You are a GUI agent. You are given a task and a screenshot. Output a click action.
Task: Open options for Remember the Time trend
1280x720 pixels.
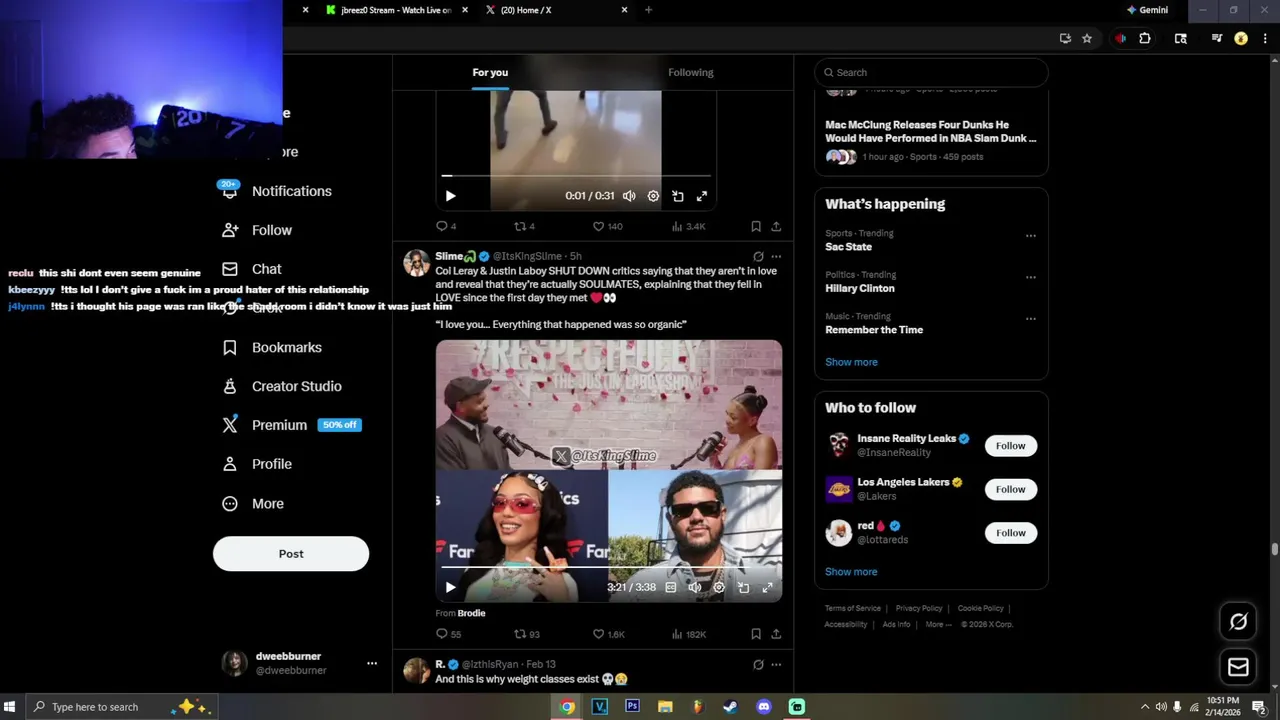1030,319
